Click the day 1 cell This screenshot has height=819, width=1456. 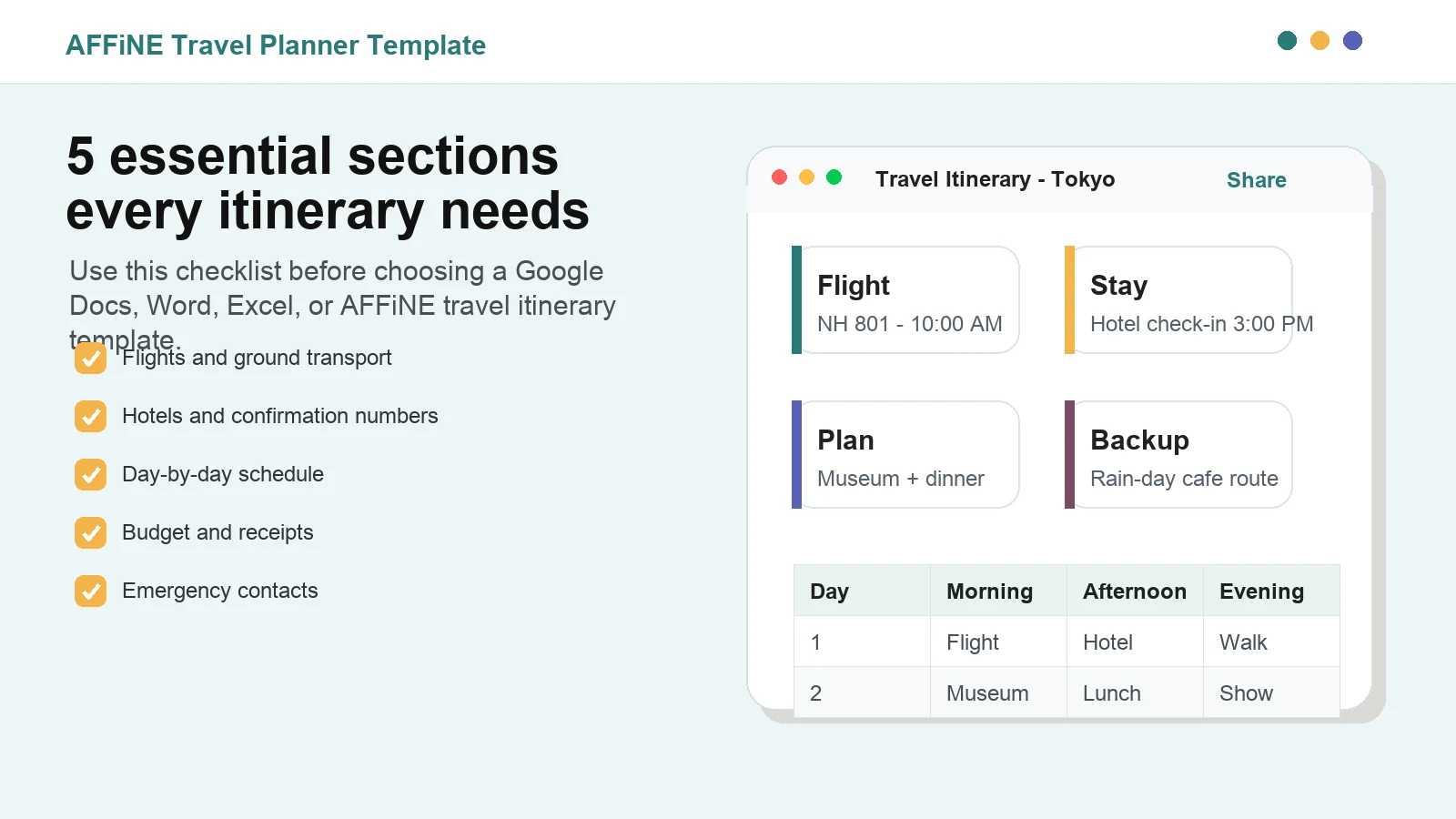coord(862,642)
